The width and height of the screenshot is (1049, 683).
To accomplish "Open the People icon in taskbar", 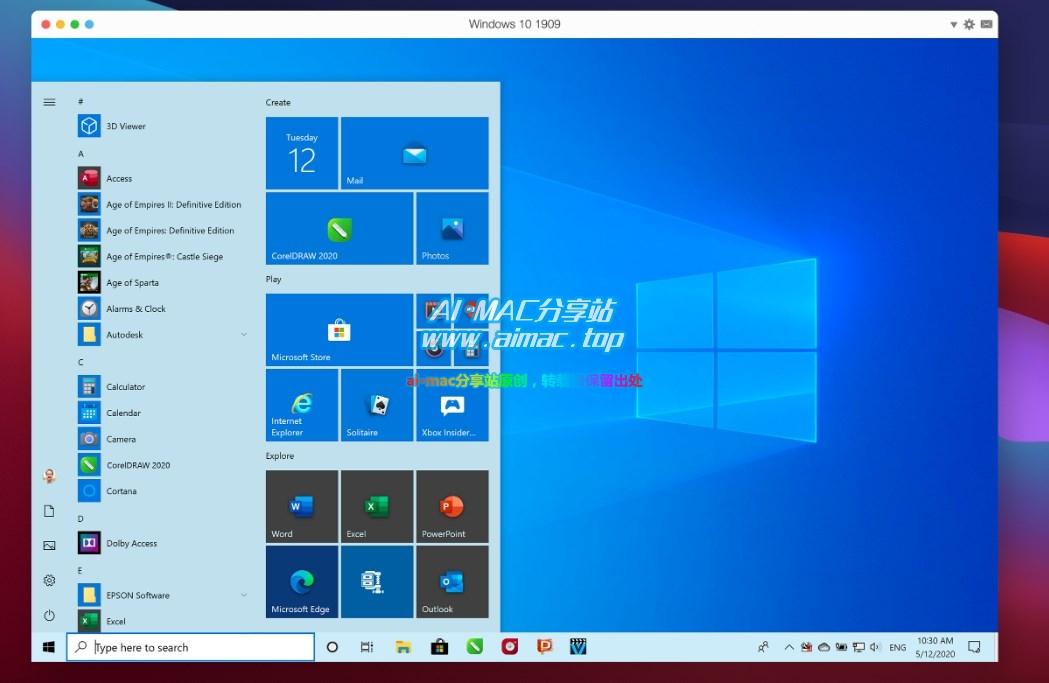I will coord(763,647).
